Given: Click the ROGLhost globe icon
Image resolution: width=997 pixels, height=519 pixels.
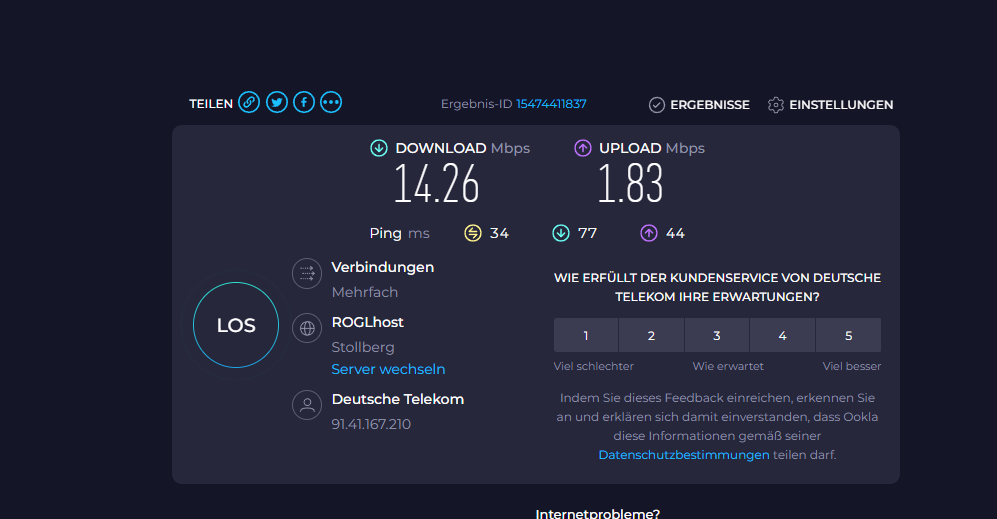Looking at the screenshot, I should click(307, 328).
